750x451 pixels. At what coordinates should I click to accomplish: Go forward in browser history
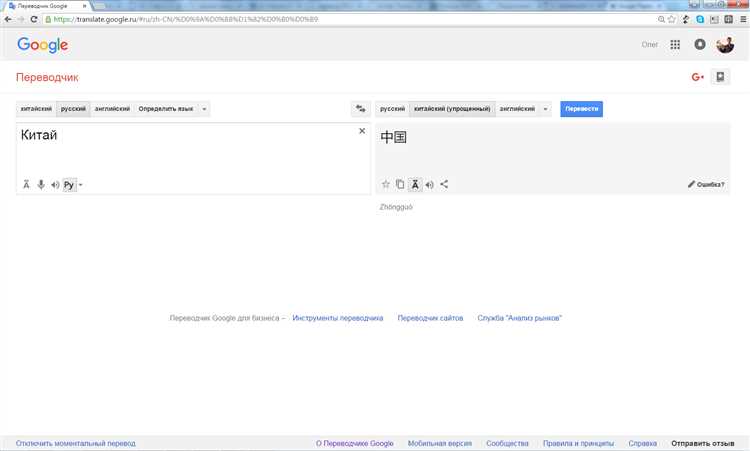(21, 19)
